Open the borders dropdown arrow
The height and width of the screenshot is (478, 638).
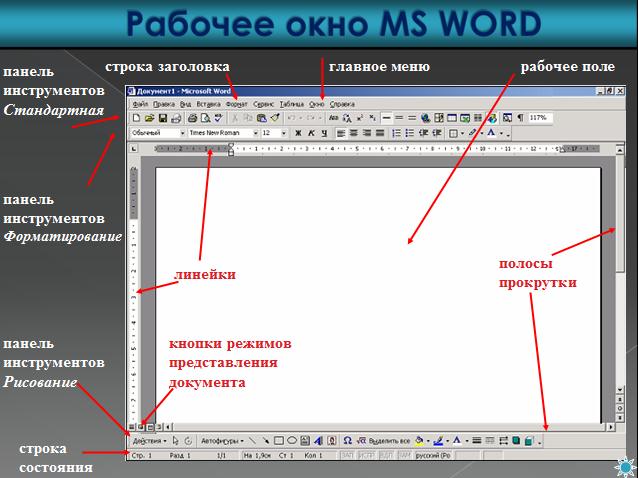coord(462,133)
